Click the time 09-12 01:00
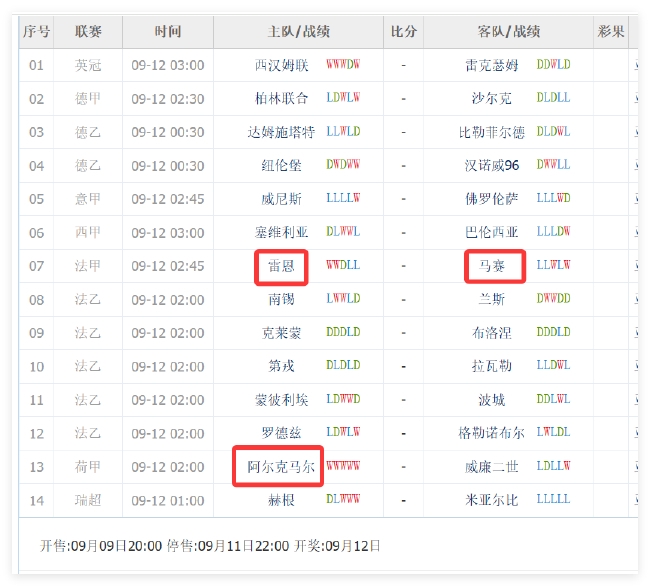650x586 pixels. coord(168,501)
